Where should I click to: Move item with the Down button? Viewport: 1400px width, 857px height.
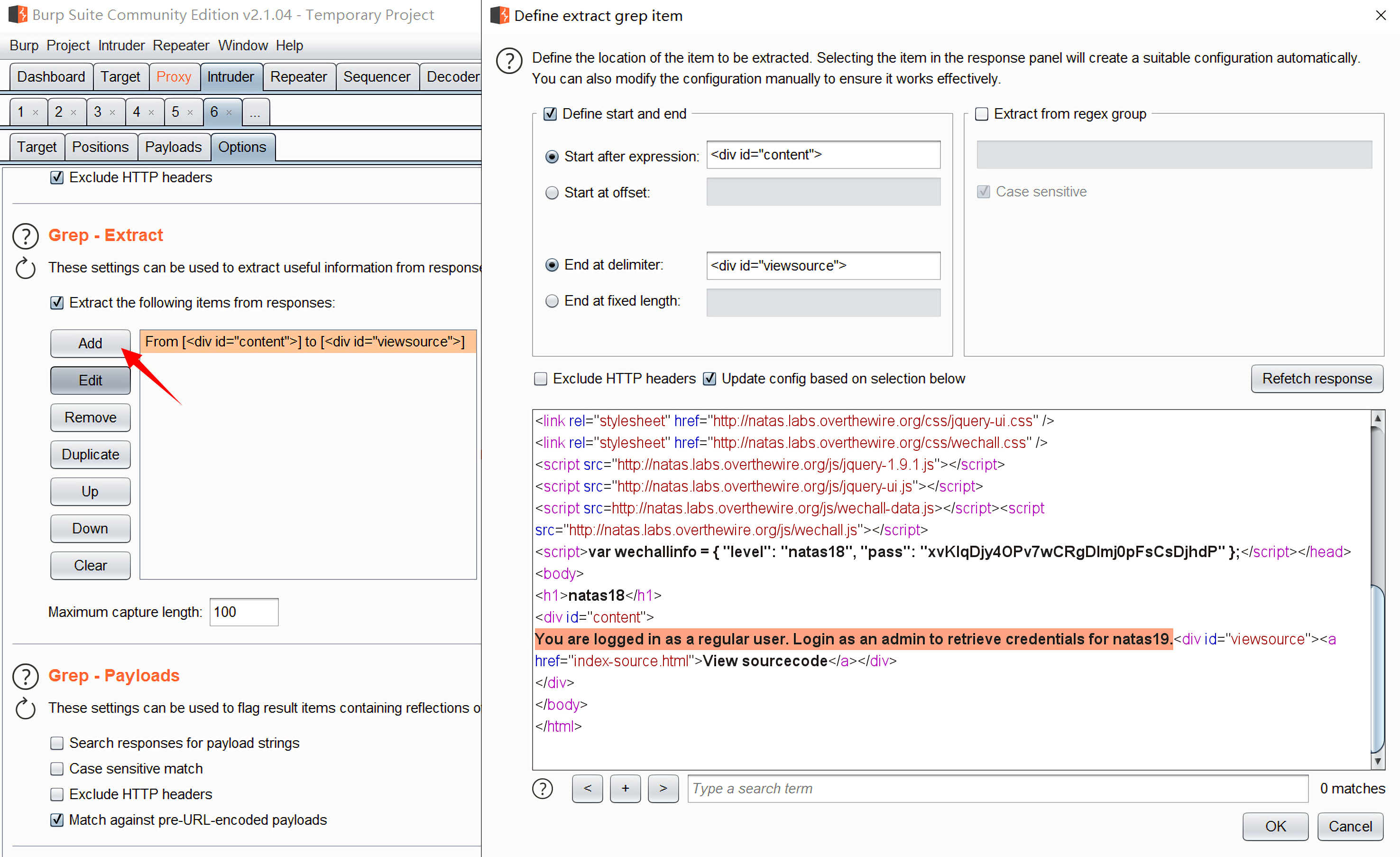tap(90, 528)
